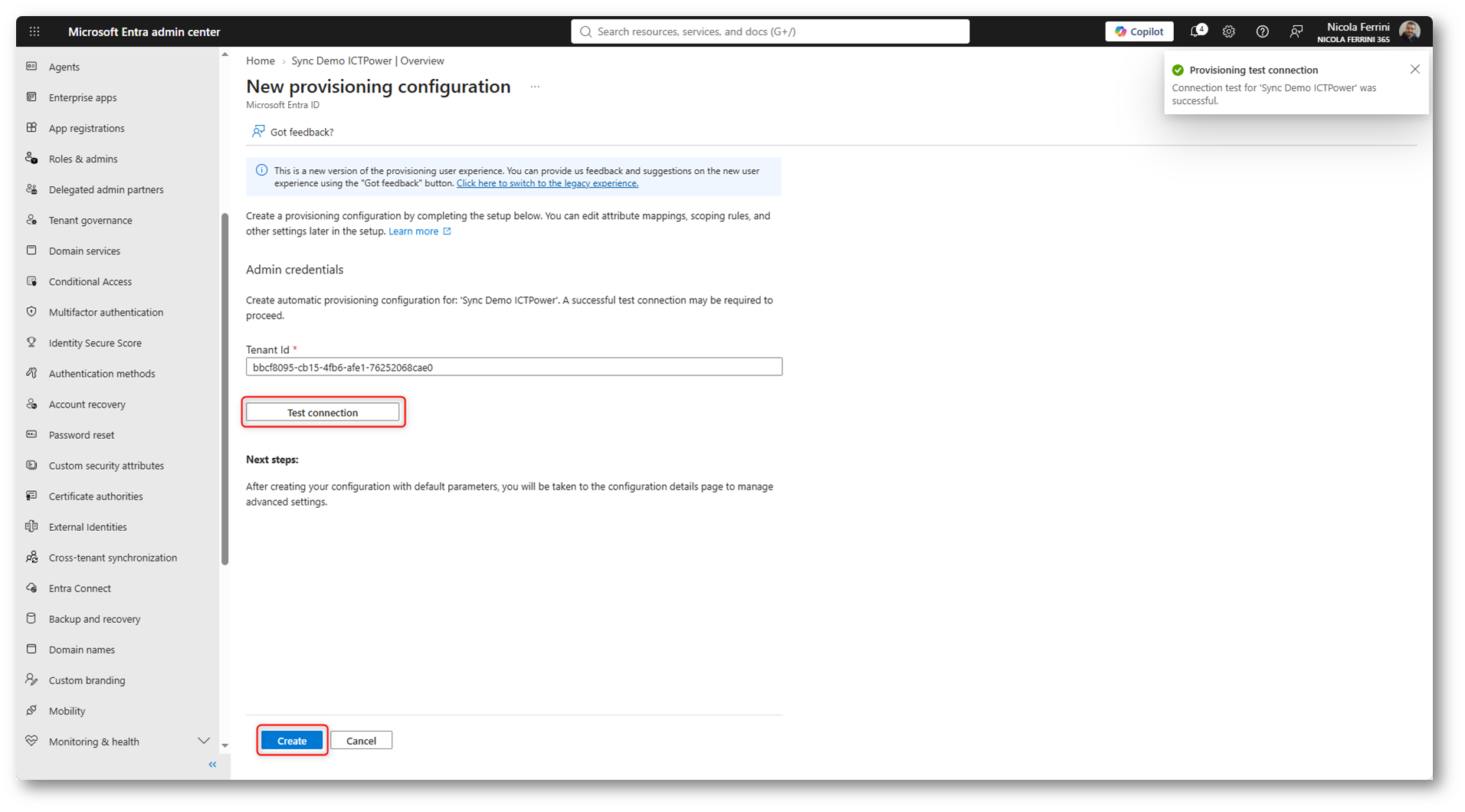Click the Roles & admins icon
This screenshot has width=1465, height=812.
click(x=31, y=159)
